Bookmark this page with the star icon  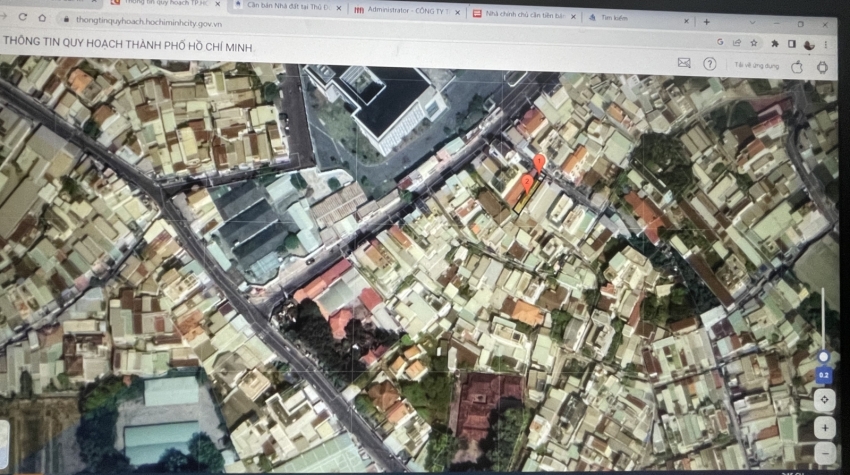coord(754,43)
